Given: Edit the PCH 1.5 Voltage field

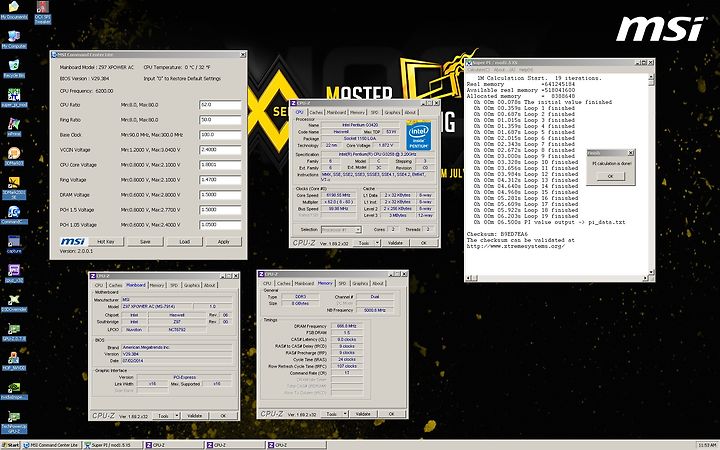Looking at the screenshot, I should click(220, 210).
